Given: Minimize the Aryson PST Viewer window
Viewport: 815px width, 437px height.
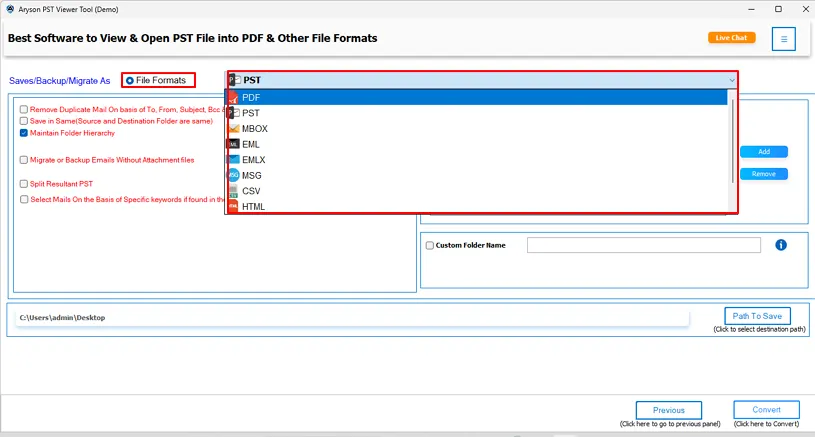Looking at the screenshot, I should [x=751, y=9].
